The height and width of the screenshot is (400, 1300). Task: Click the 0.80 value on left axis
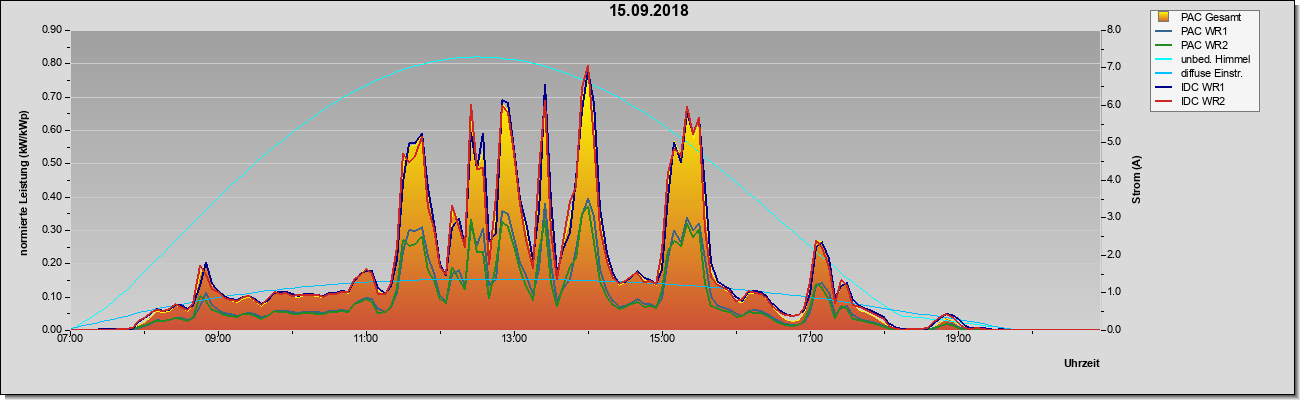53,63
